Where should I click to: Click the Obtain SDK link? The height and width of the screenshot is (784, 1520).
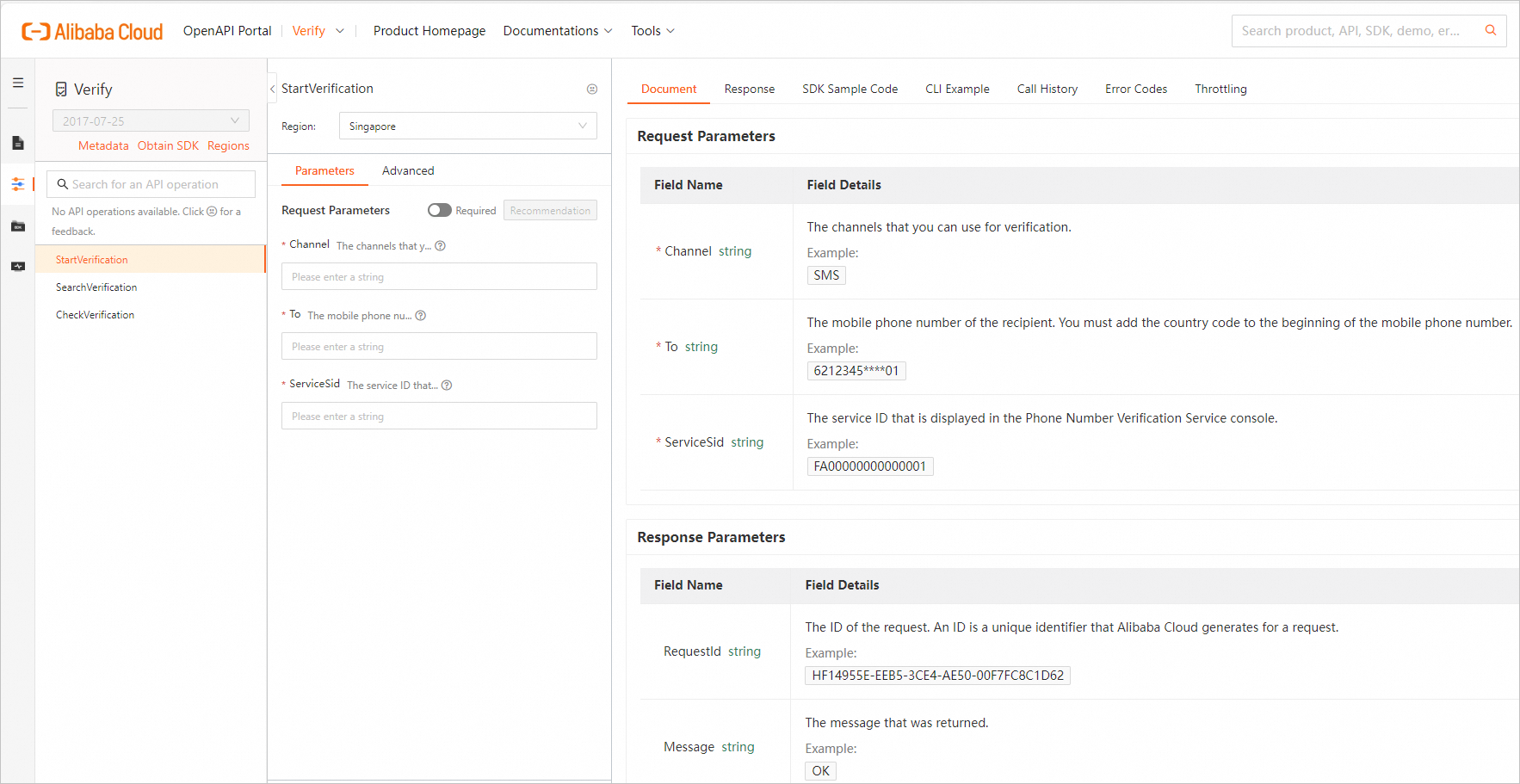pyautogui.click(x=168, y=146)
